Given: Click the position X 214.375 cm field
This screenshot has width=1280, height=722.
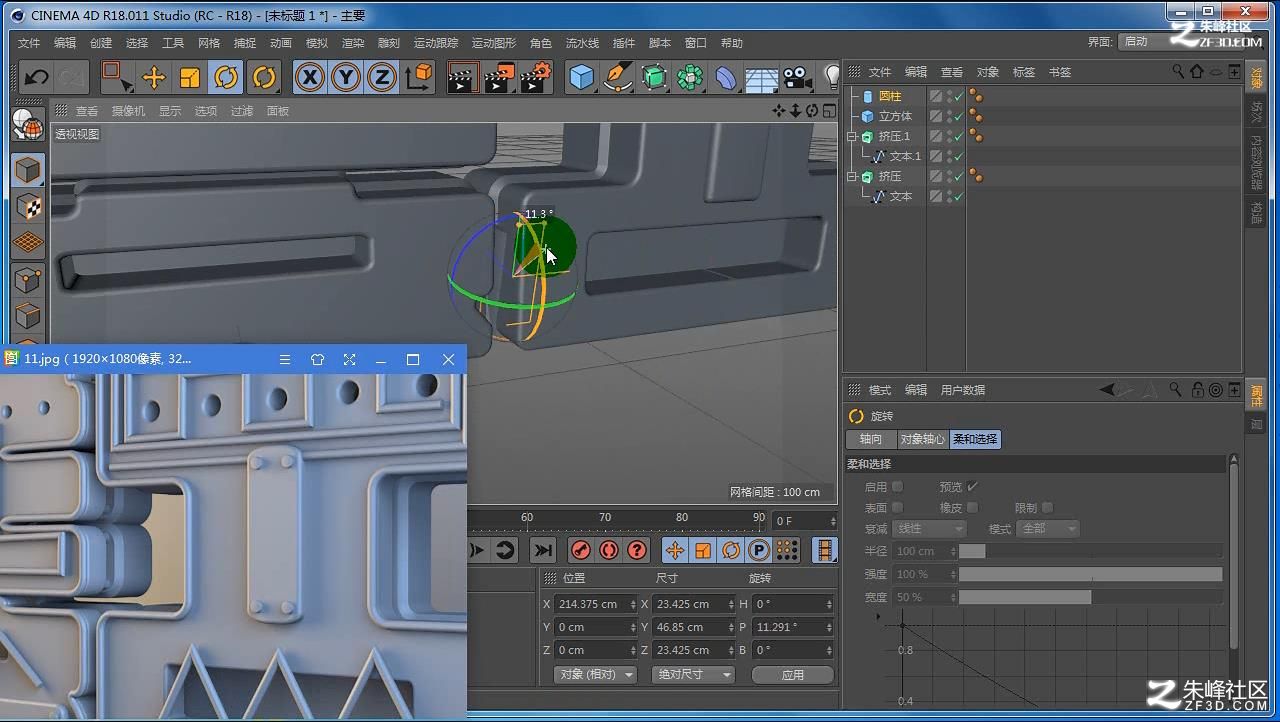Looking at the screenshot, I should 596,604.
